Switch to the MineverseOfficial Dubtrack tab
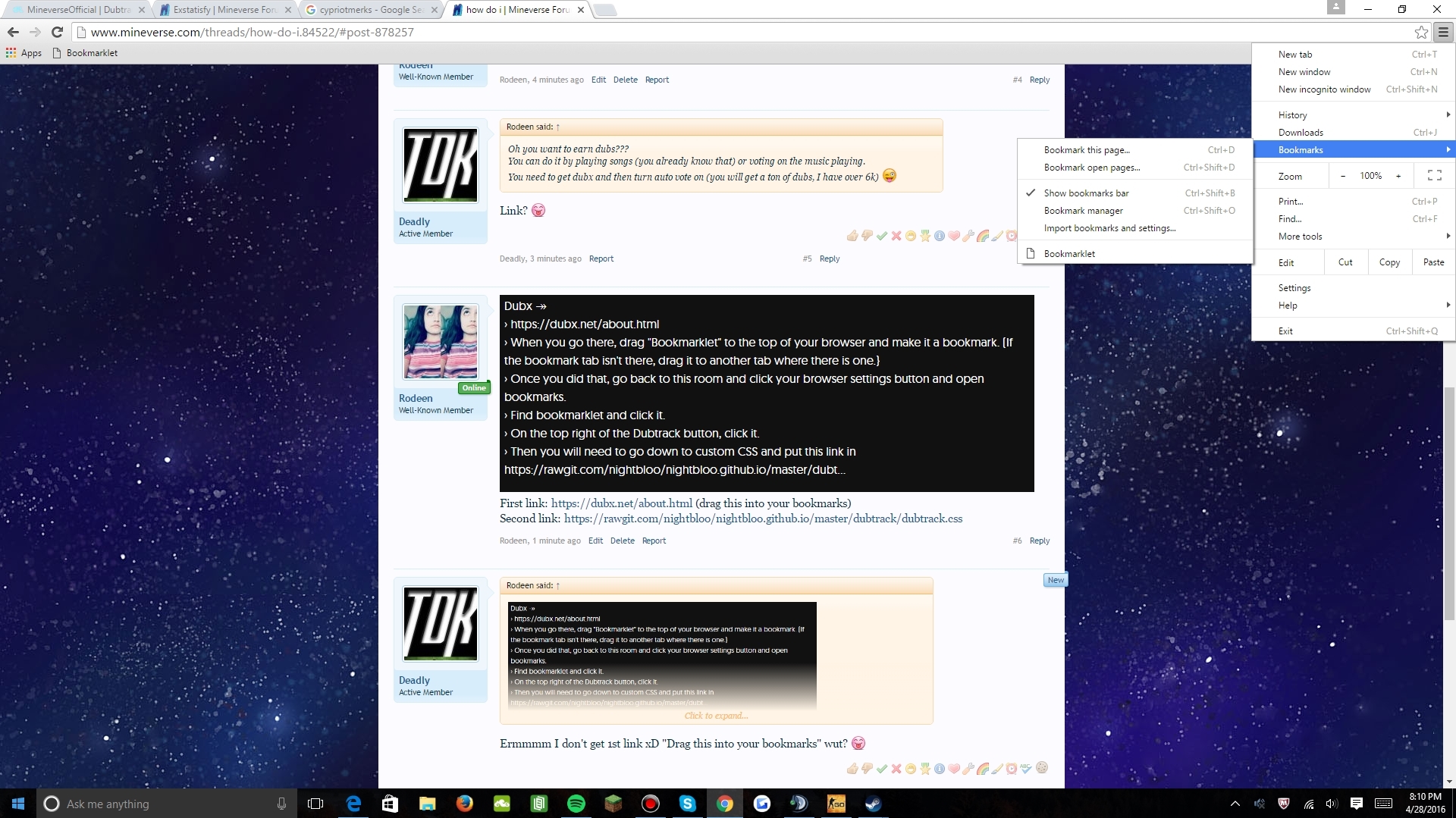1456x818 pixels. pos(78,10)
